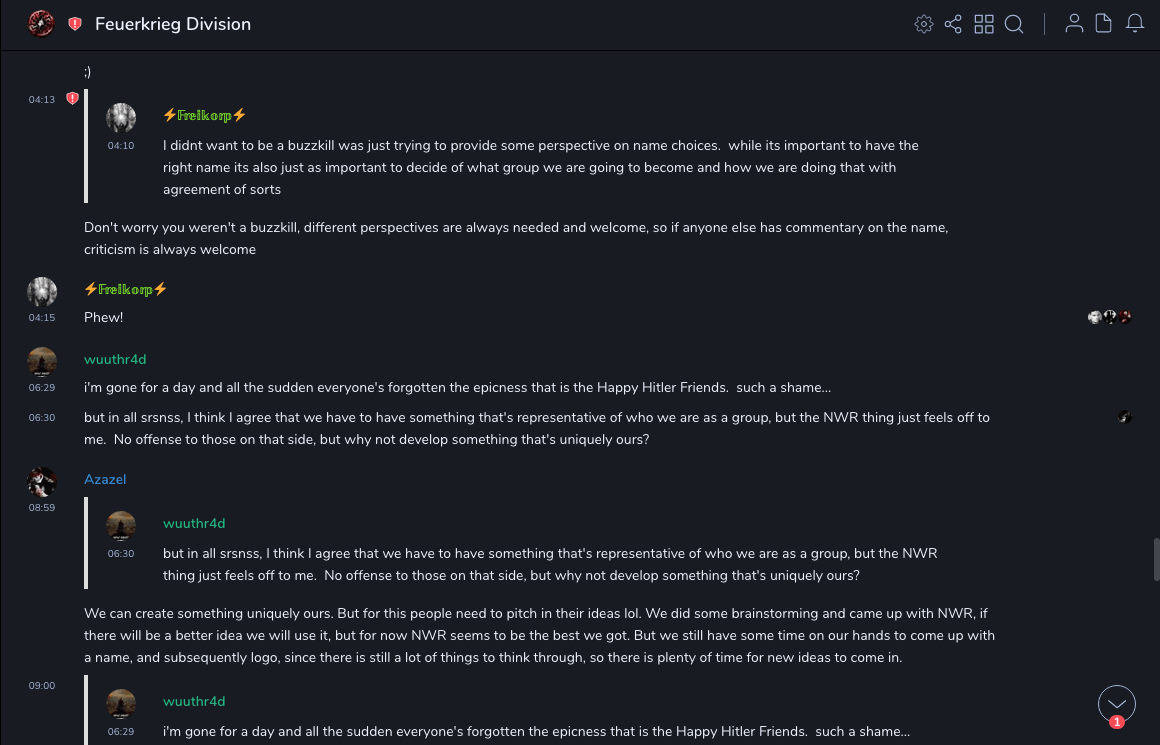Image resolution: width=1160 pixels, height=745 pixels.
Task: Click Azazel's avatar picture
Action: [42, 481]
